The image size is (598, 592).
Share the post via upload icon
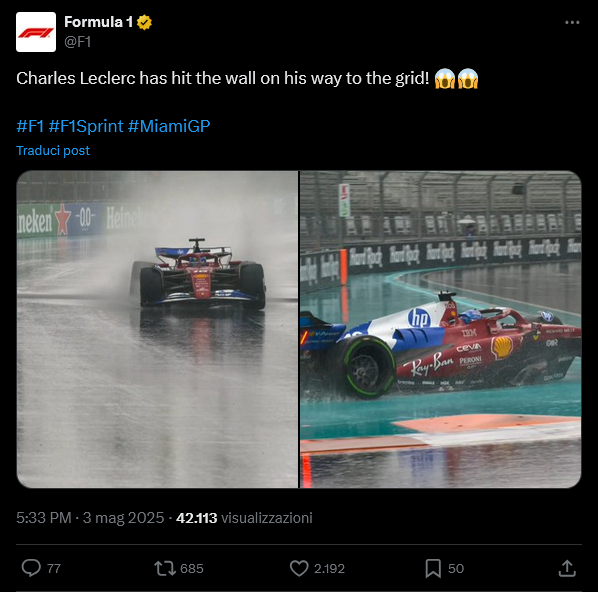(567, 568)
